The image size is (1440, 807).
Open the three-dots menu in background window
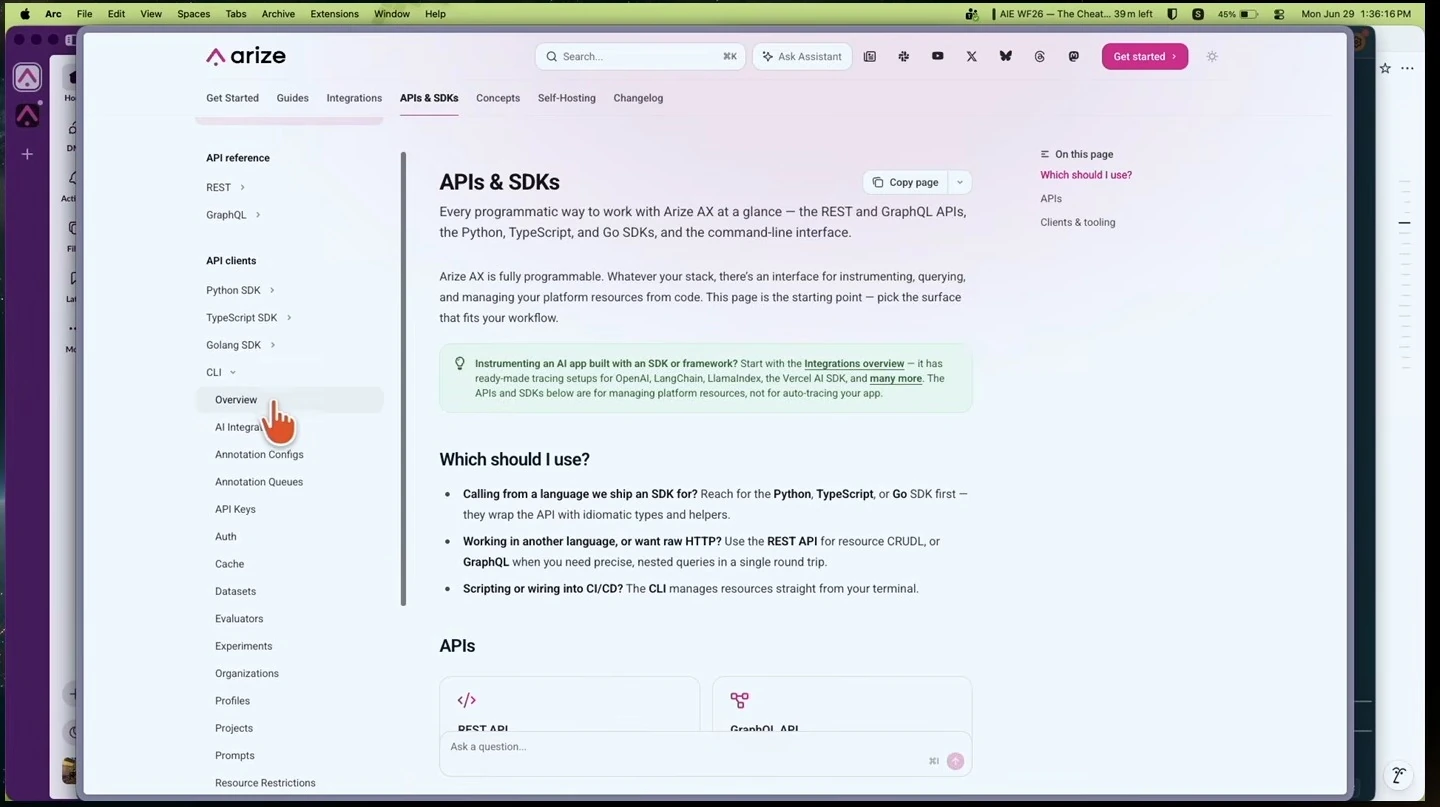(1407, 68)
